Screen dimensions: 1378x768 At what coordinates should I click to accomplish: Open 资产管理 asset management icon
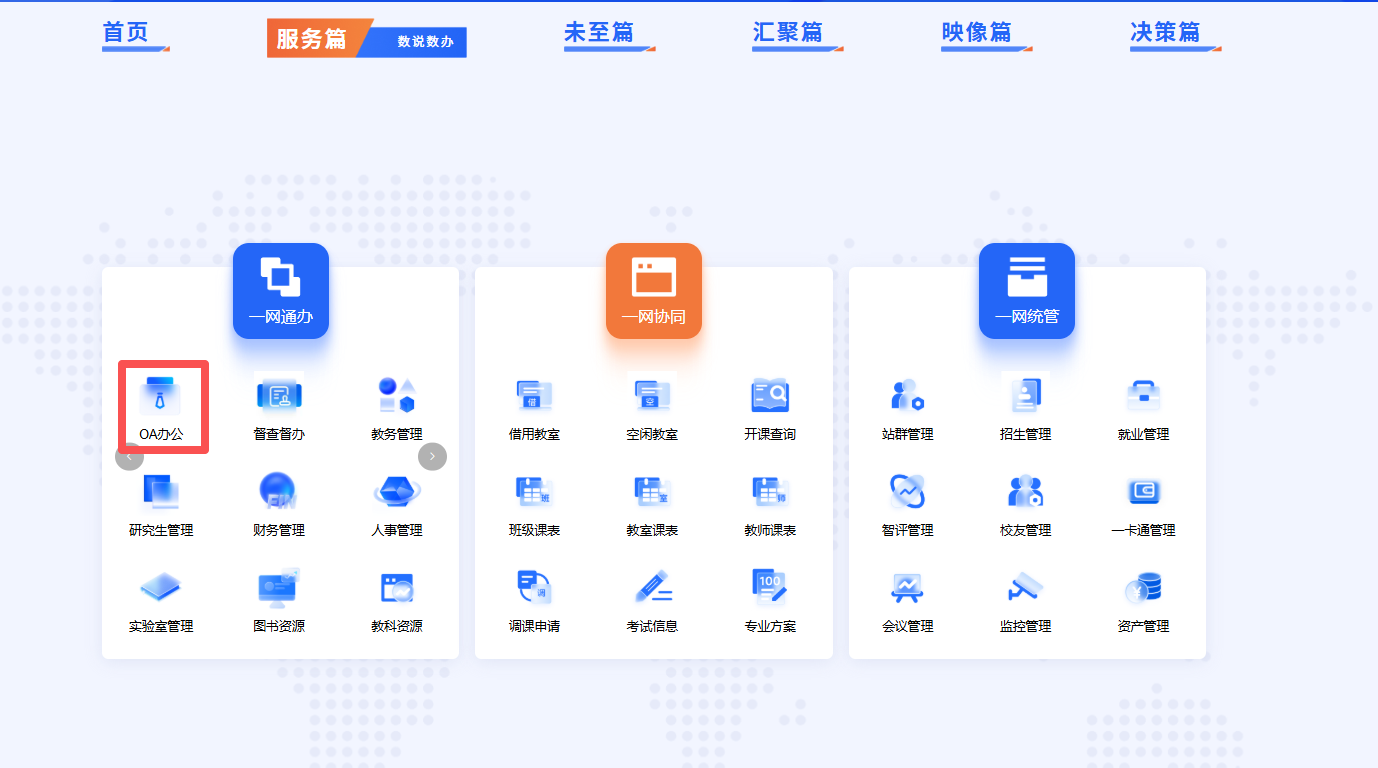pos(1143,589)
